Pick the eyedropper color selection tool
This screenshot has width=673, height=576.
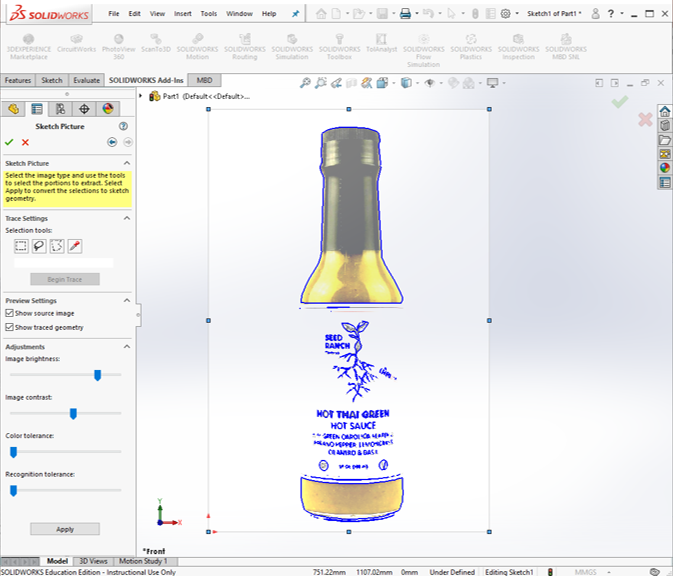click(x=75, y=246)
